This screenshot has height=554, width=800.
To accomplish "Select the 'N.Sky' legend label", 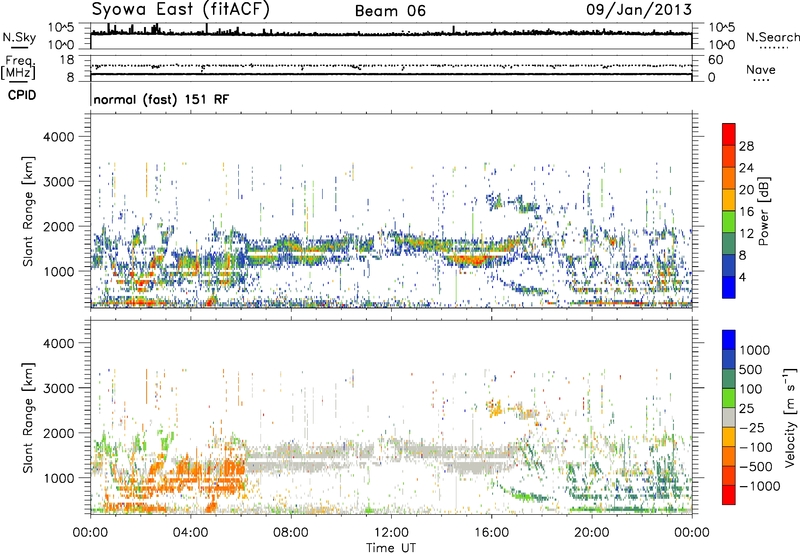I will pyautogui.click(x=19, y=37).
